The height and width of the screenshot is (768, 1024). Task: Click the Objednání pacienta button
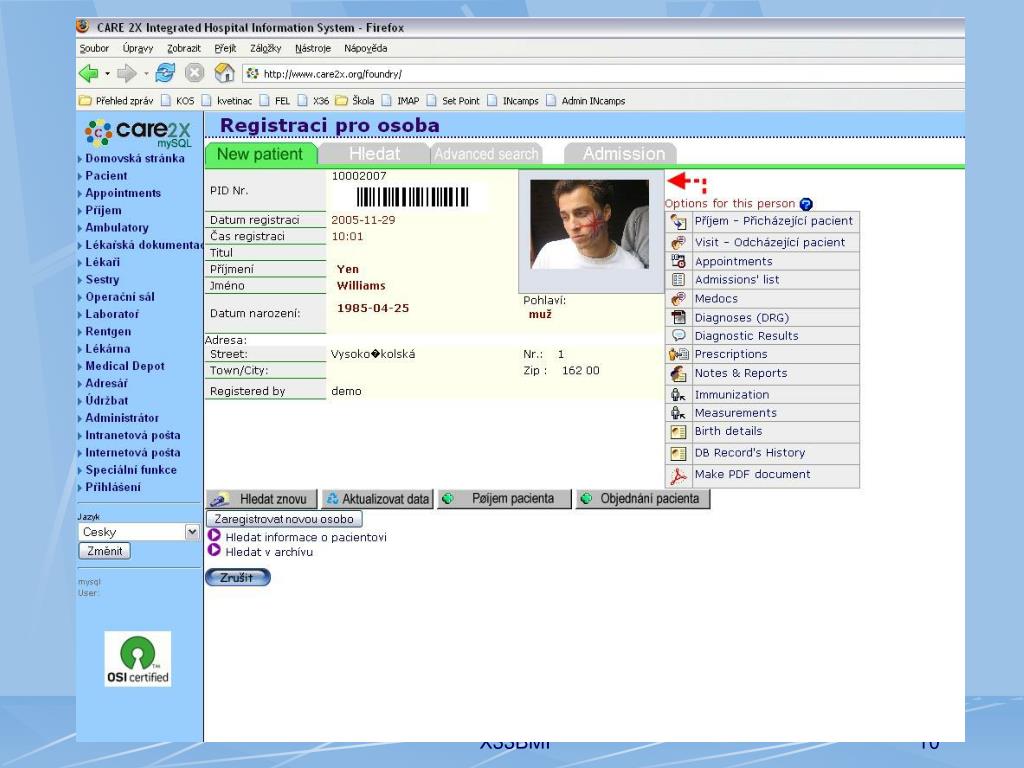point(643,499)
